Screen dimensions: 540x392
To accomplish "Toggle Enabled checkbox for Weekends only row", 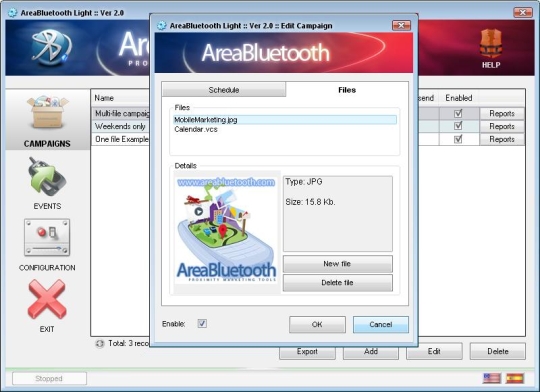I will tap(458, 126).
